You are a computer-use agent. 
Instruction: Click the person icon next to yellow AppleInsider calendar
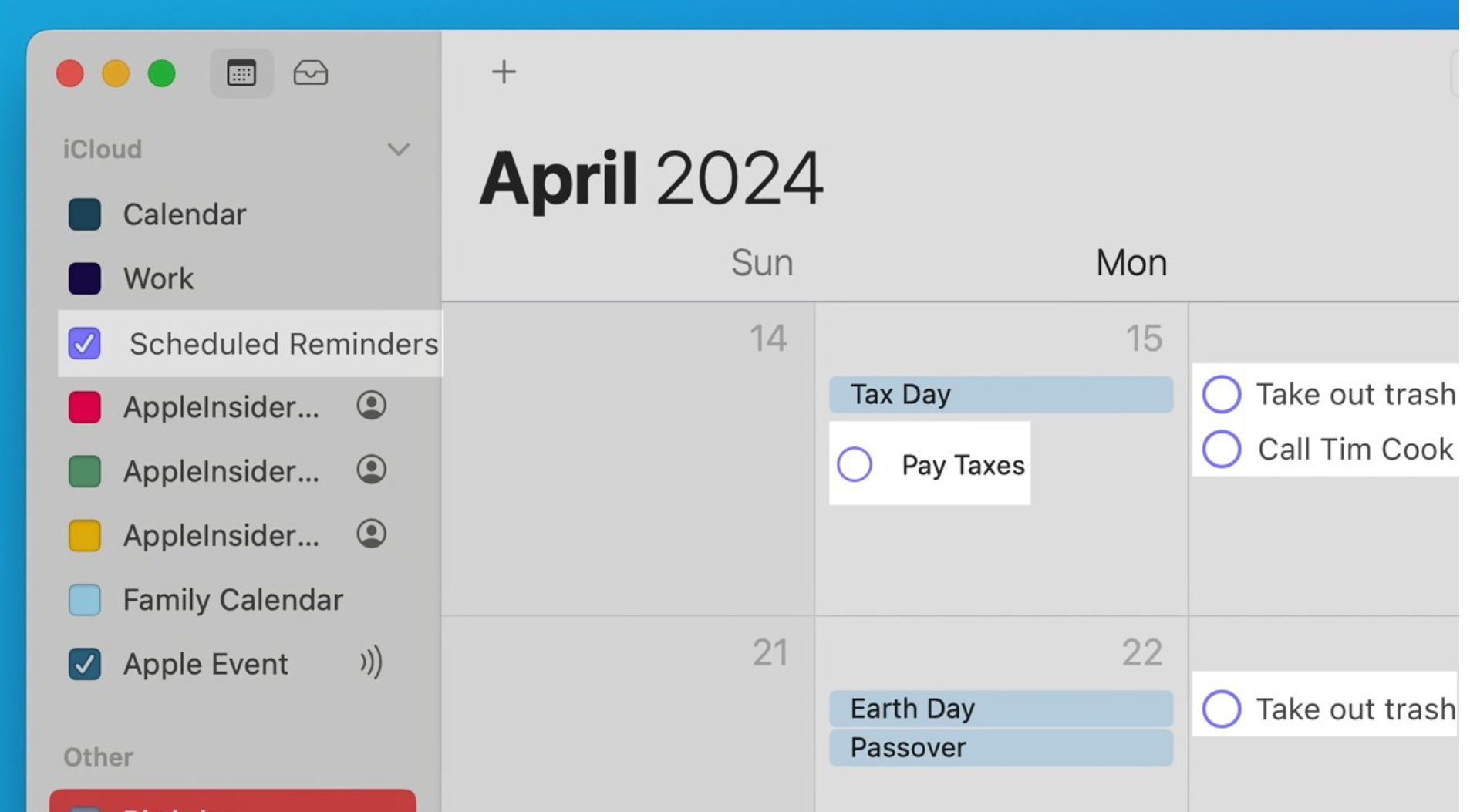coord(370,534)
